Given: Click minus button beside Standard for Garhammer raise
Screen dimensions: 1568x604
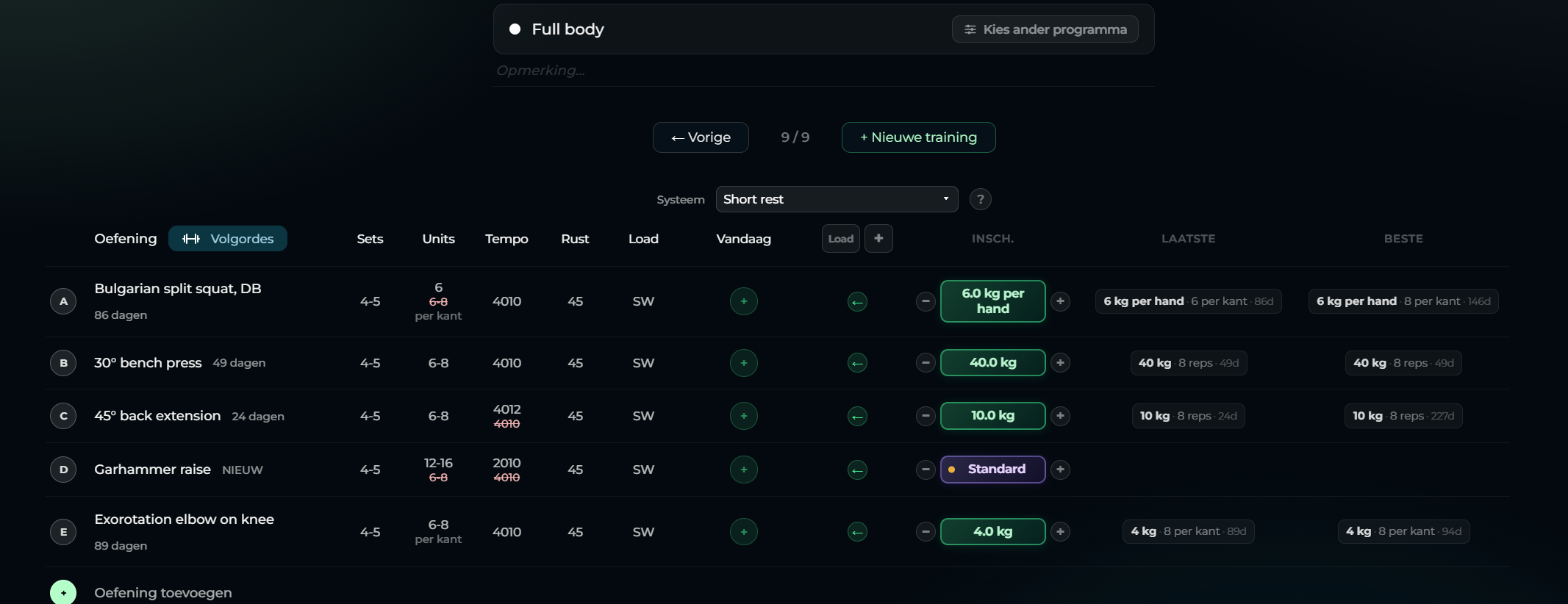Looking at the screenshot, I should click(926, 470).
